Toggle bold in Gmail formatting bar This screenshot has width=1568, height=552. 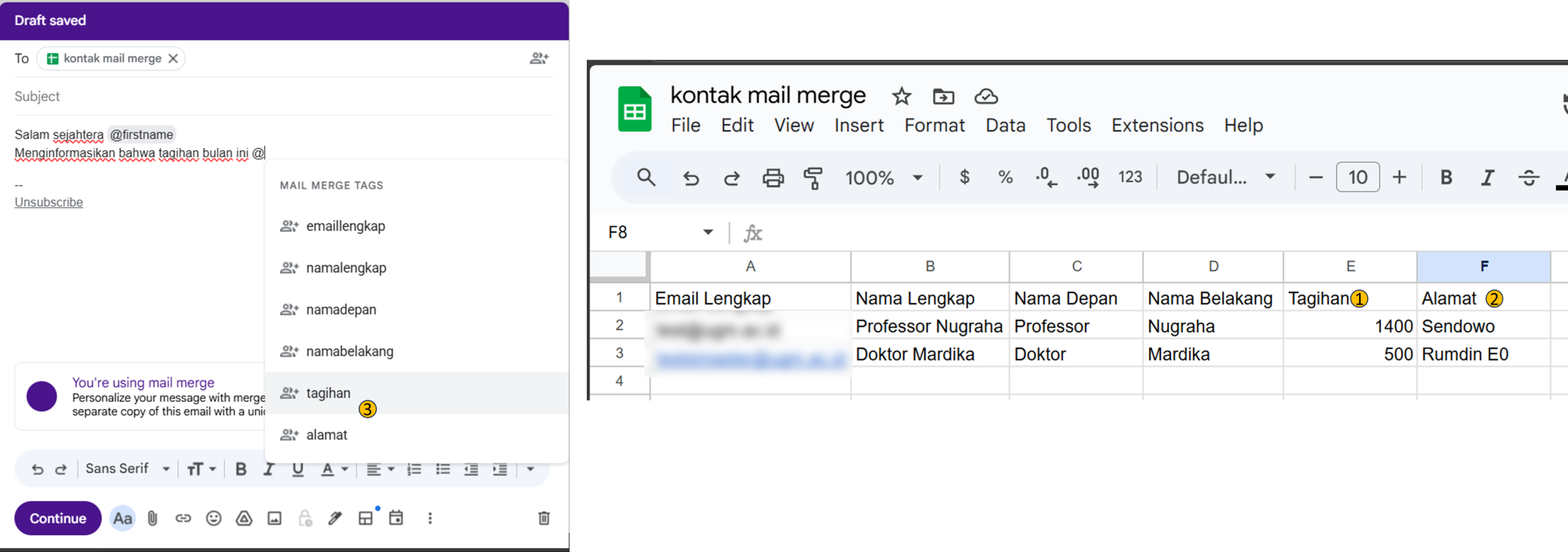pos(241,469)
